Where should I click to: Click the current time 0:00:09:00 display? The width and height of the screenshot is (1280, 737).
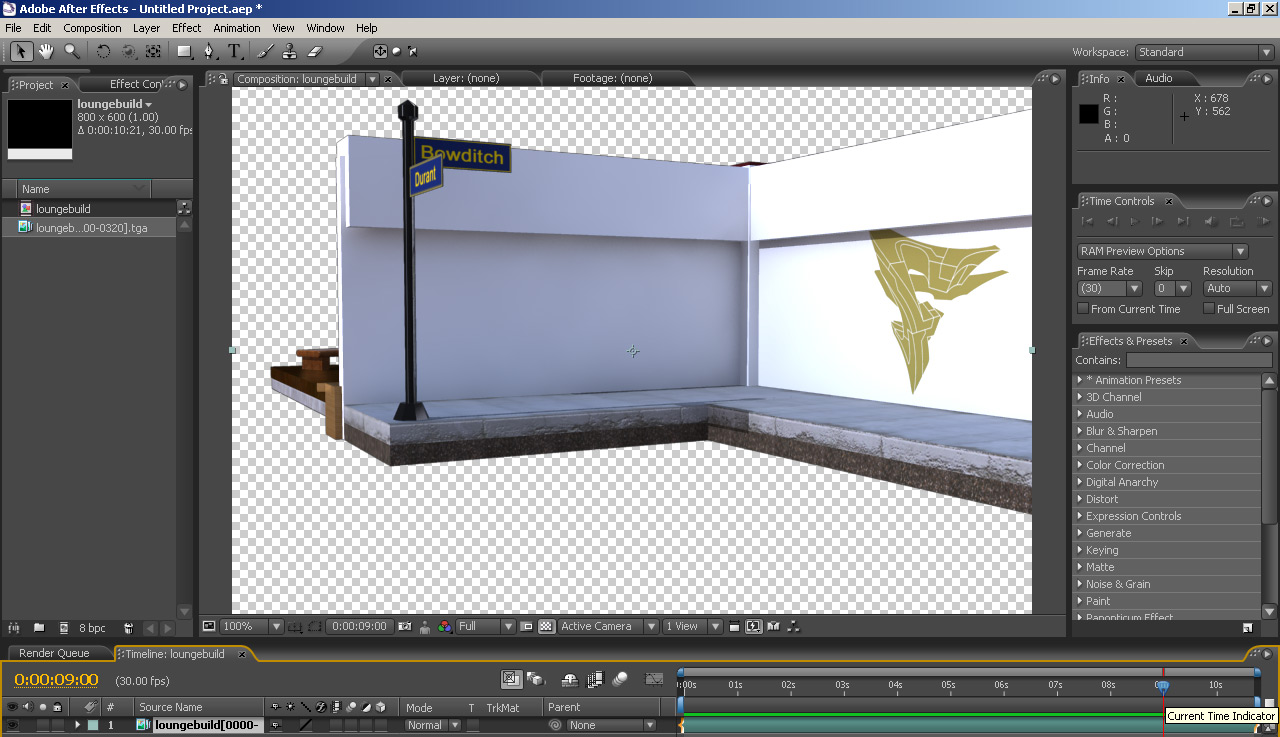click(56, 680)
